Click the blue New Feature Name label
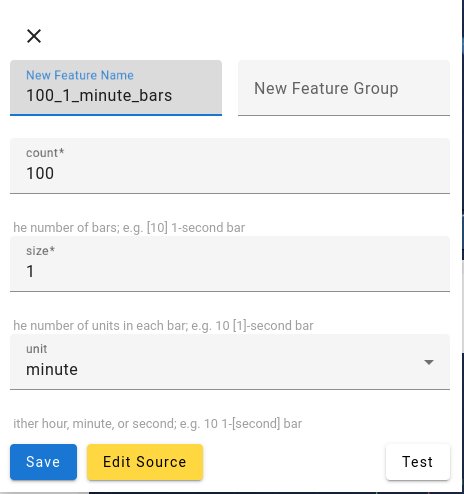The width and height of the screenshot is (464, 494). pos(80,75)
